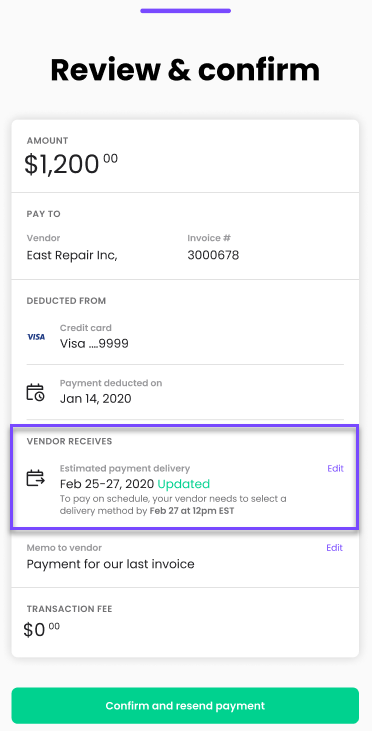The image size is (372, 731).
Task: Click the Feb 25-27, 2020 delivery date
Action: coord(107,483)
